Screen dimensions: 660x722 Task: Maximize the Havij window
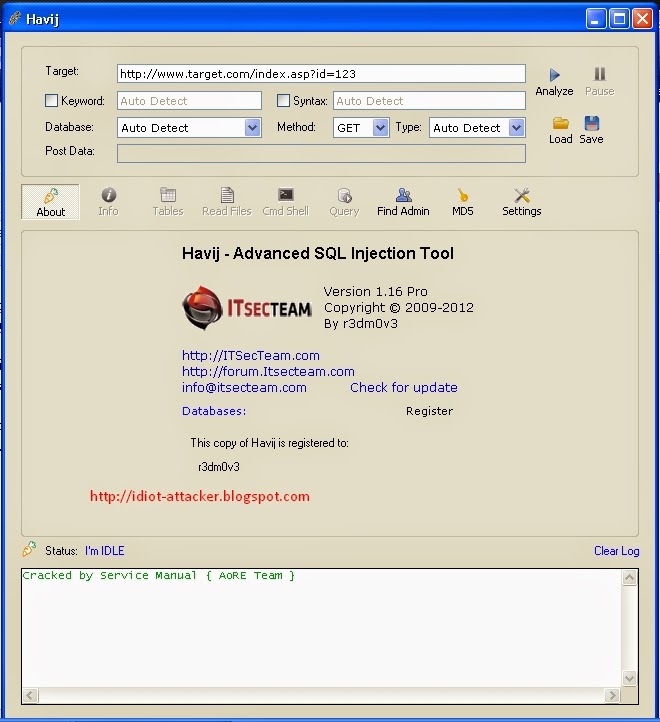619,19
